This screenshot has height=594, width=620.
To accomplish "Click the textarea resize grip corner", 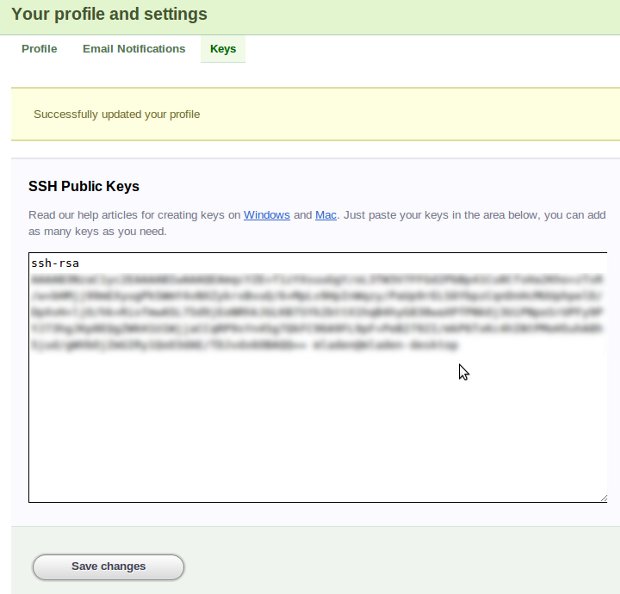I will [602, 497].
